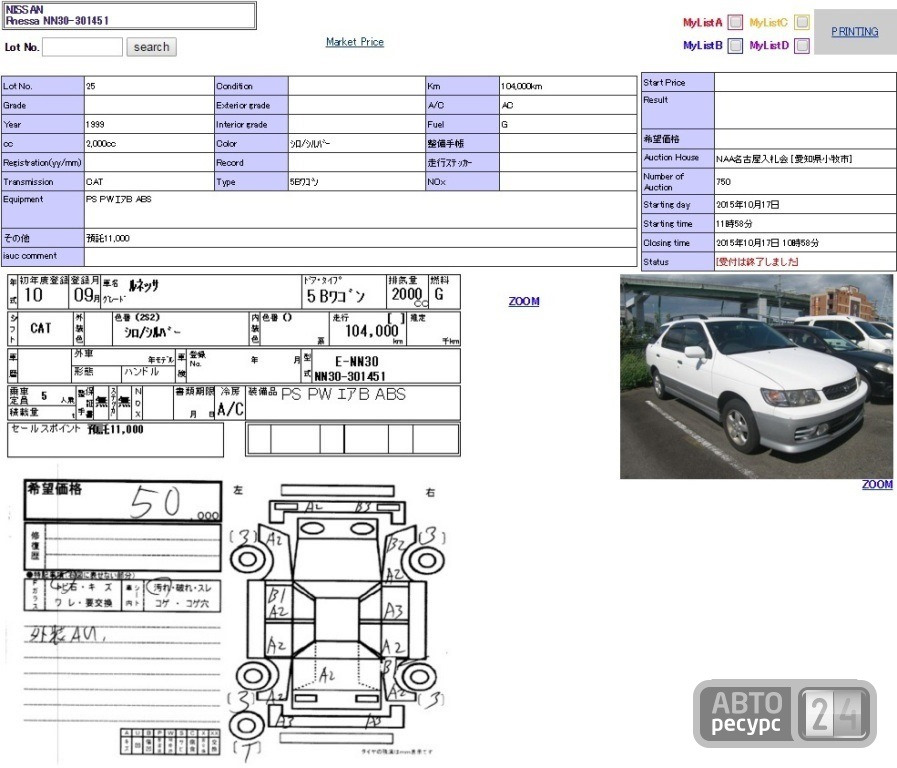Select Starting time 11時58分
This screenshot has width=897, height=768.
[x=734, y=224]
